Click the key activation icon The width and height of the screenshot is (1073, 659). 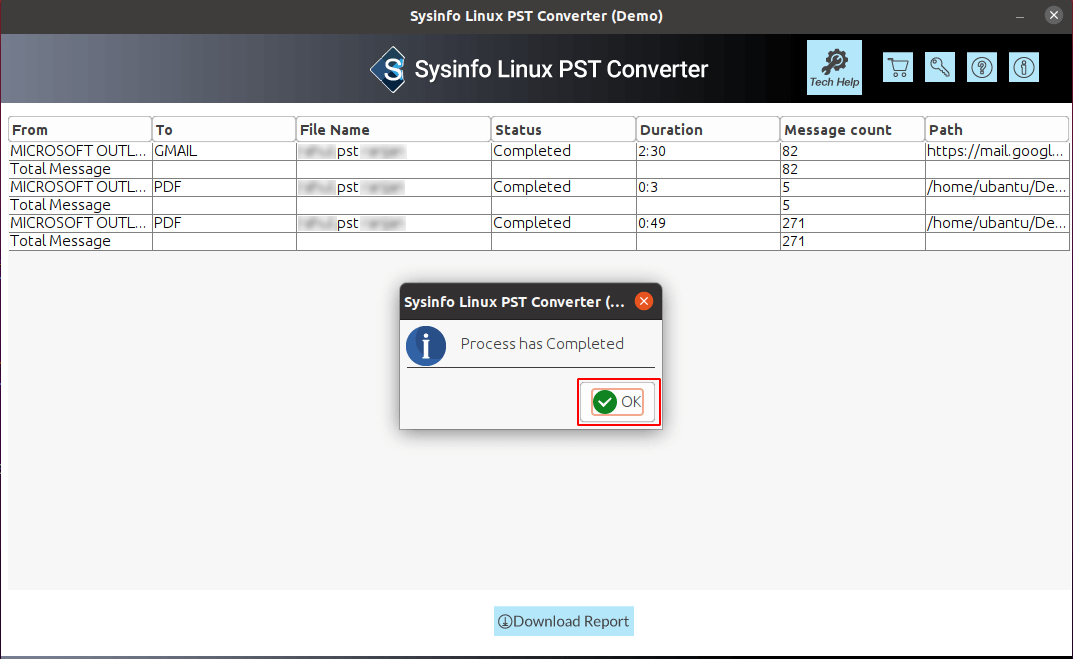click(x=940, y=67)
